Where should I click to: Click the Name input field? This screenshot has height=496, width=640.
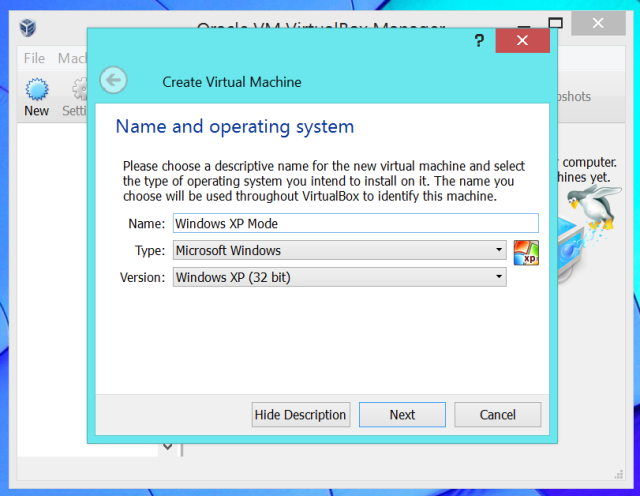356,223
